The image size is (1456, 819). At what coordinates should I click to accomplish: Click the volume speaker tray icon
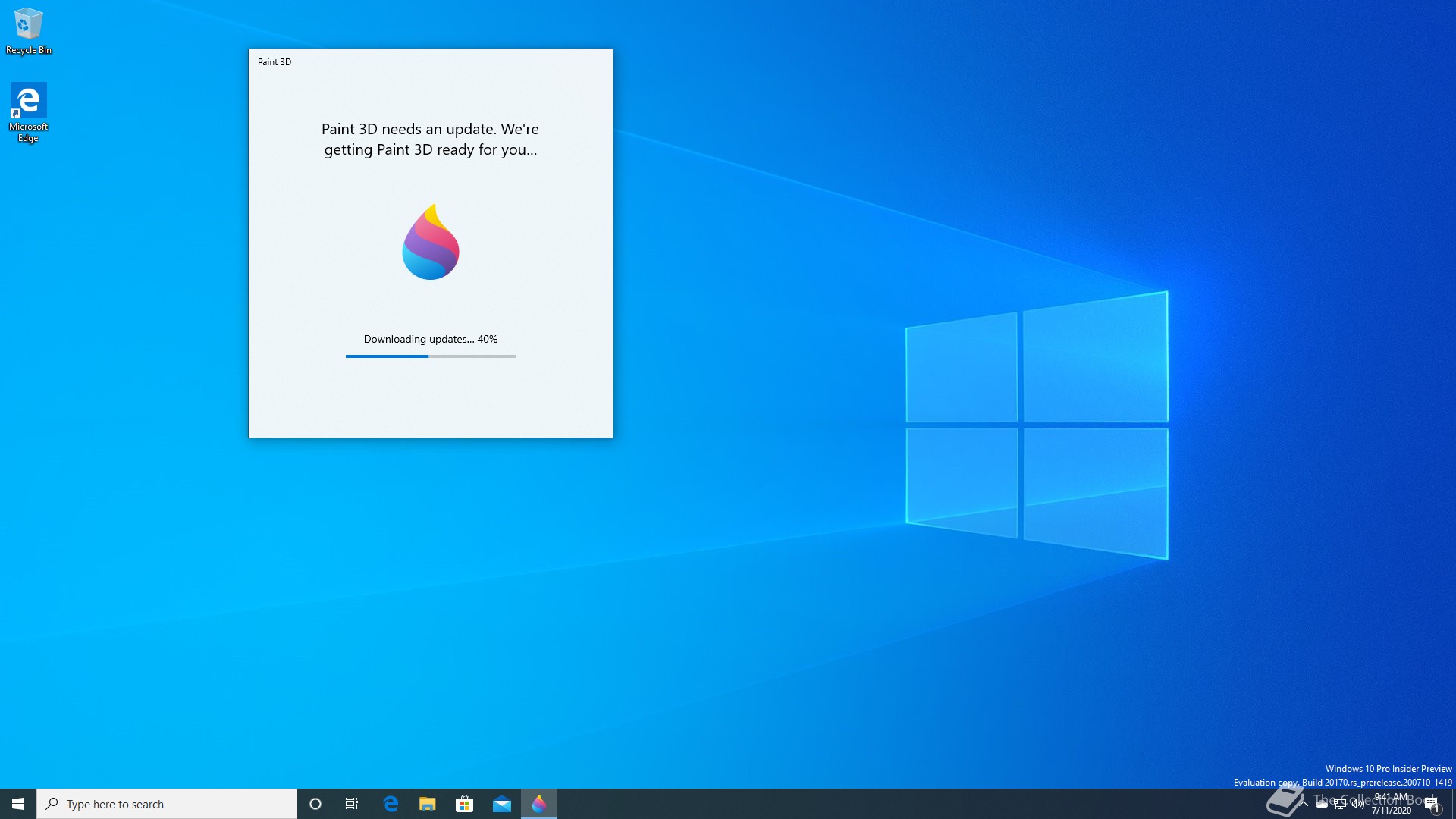[x=1357, y=804]
